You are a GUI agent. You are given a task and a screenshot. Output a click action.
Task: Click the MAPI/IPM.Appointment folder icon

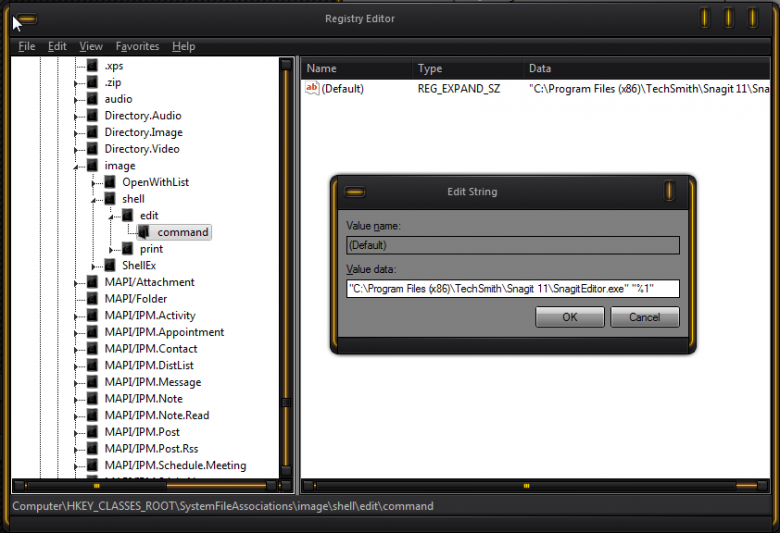click(93, 332)
